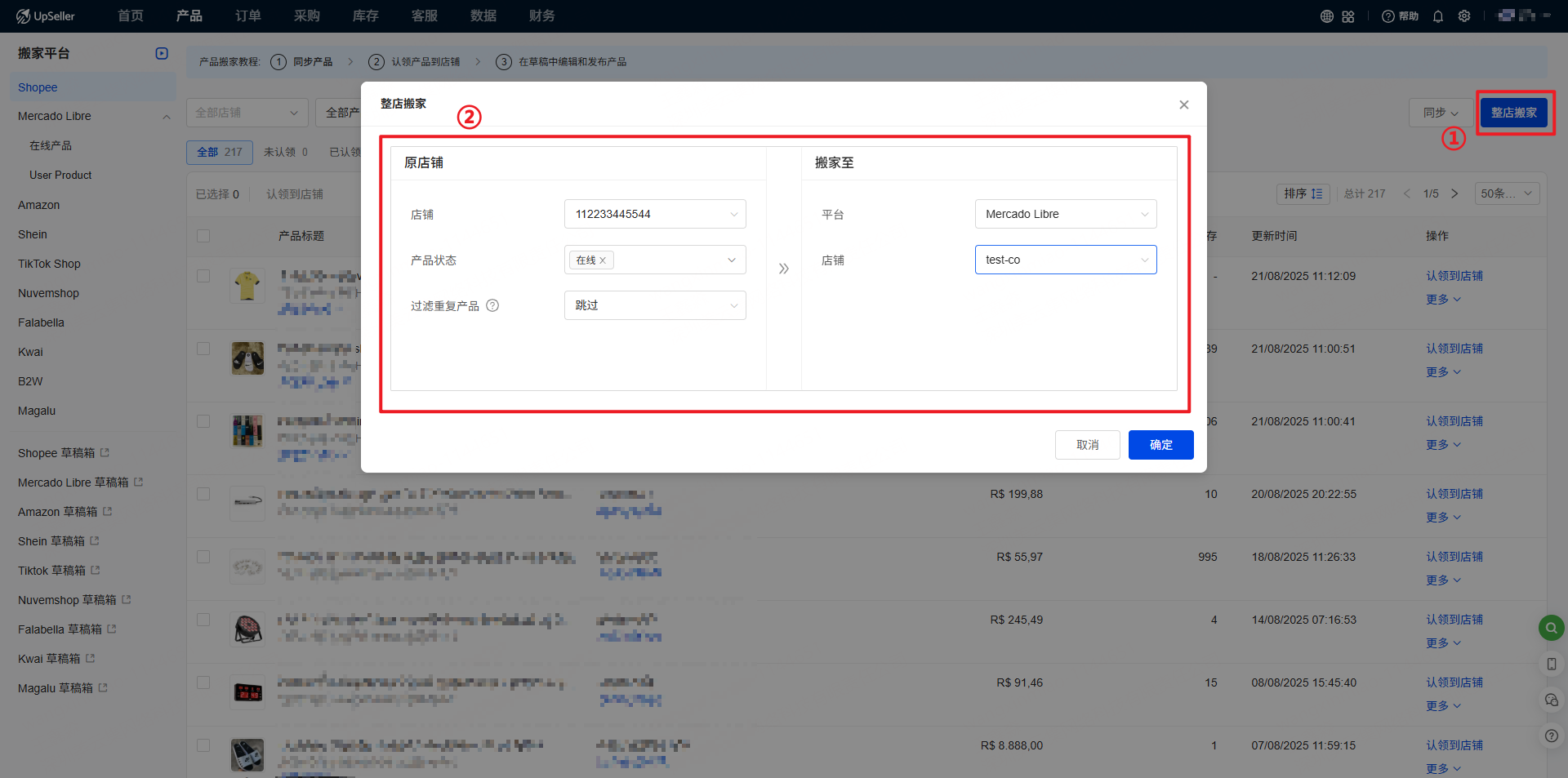Open the 平台 dropdown showing Mercado Libre

[1066, 214]
